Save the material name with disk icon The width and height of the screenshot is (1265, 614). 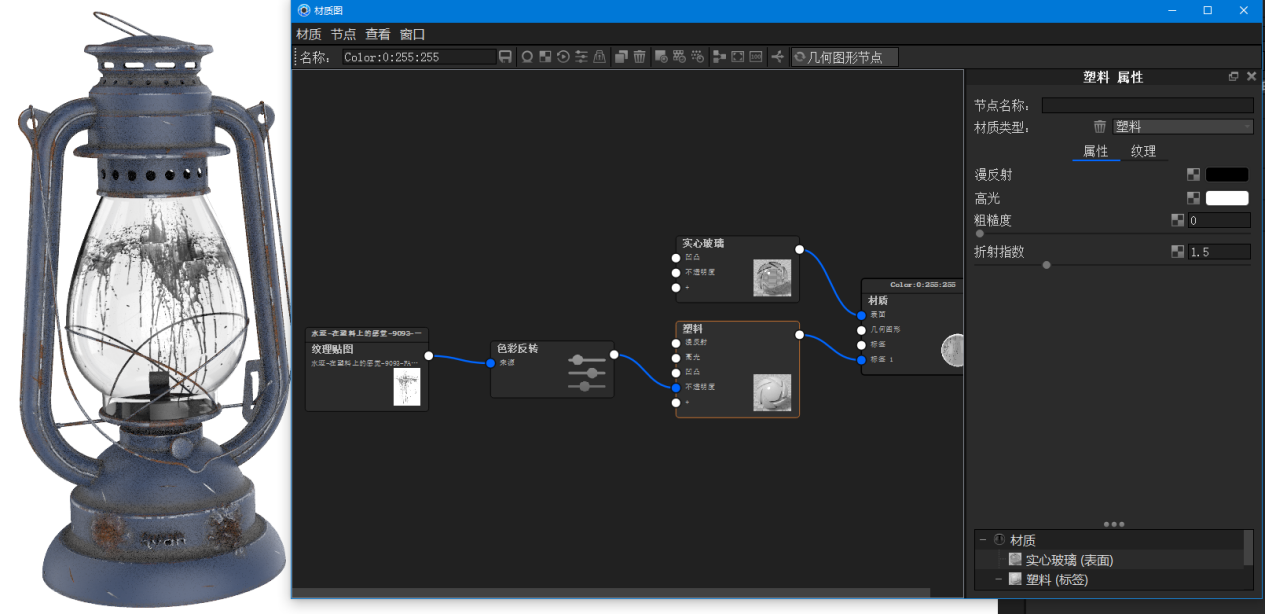tap(505, 57)
